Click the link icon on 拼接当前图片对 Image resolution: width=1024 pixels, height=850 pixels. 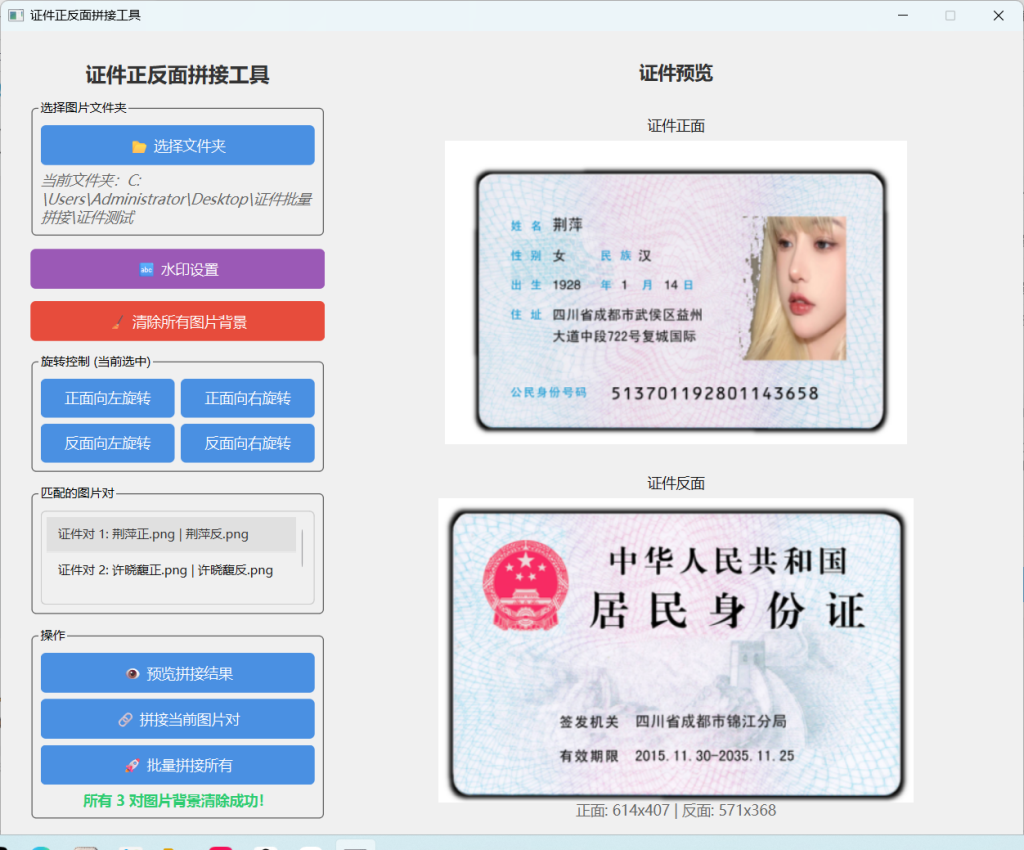125,720
